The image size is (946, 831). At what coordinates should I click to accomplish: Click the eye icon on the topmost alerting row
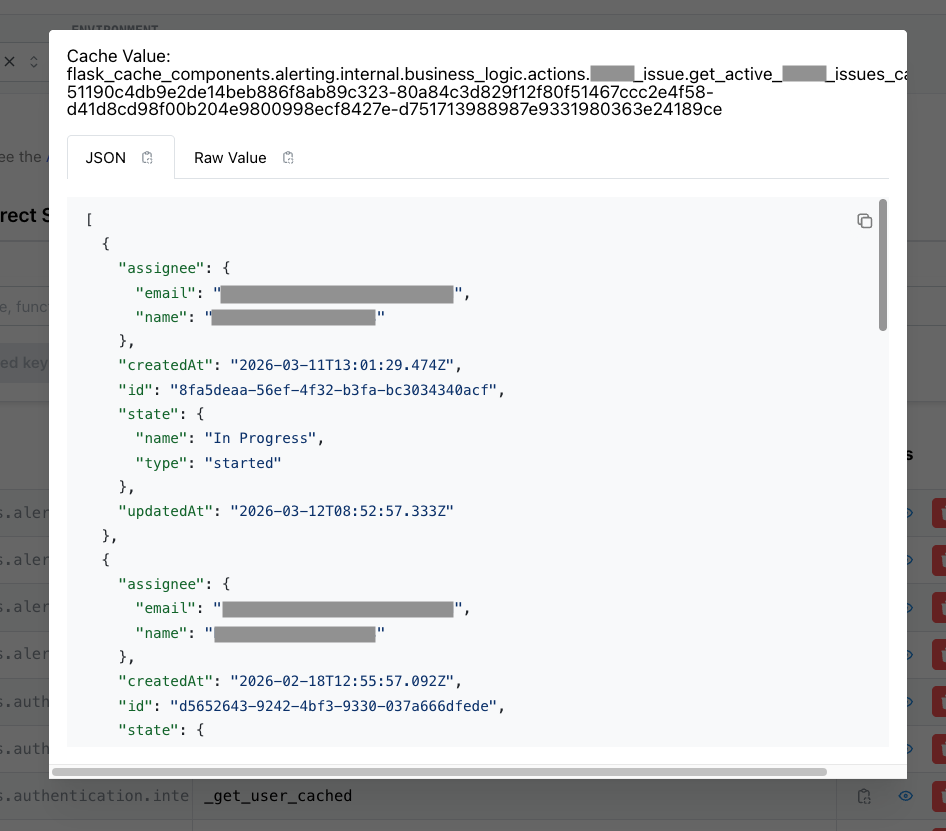(x=906, y=512)
